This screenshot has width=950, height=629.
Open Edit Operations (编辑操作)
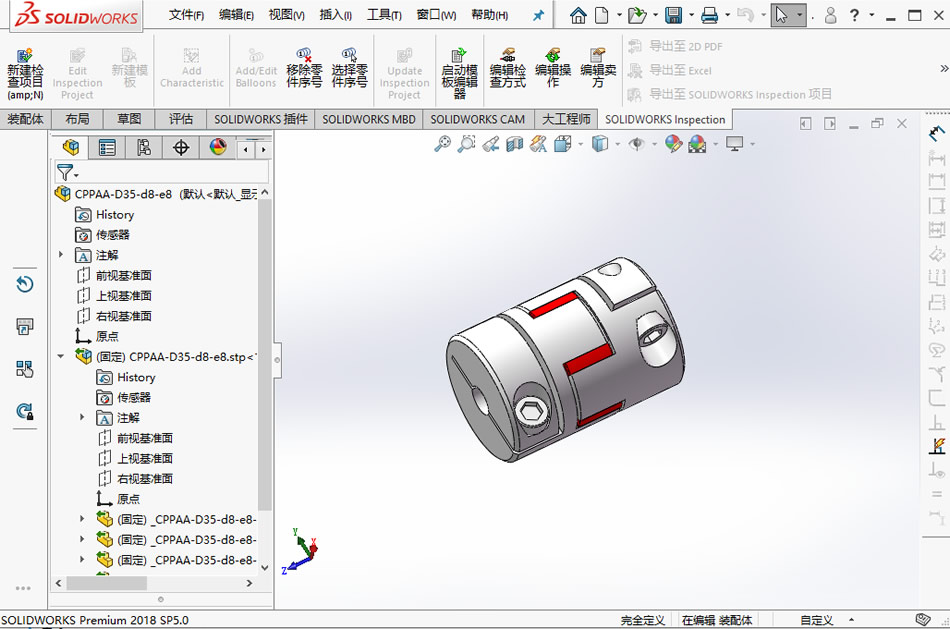[x=553, y=68]
